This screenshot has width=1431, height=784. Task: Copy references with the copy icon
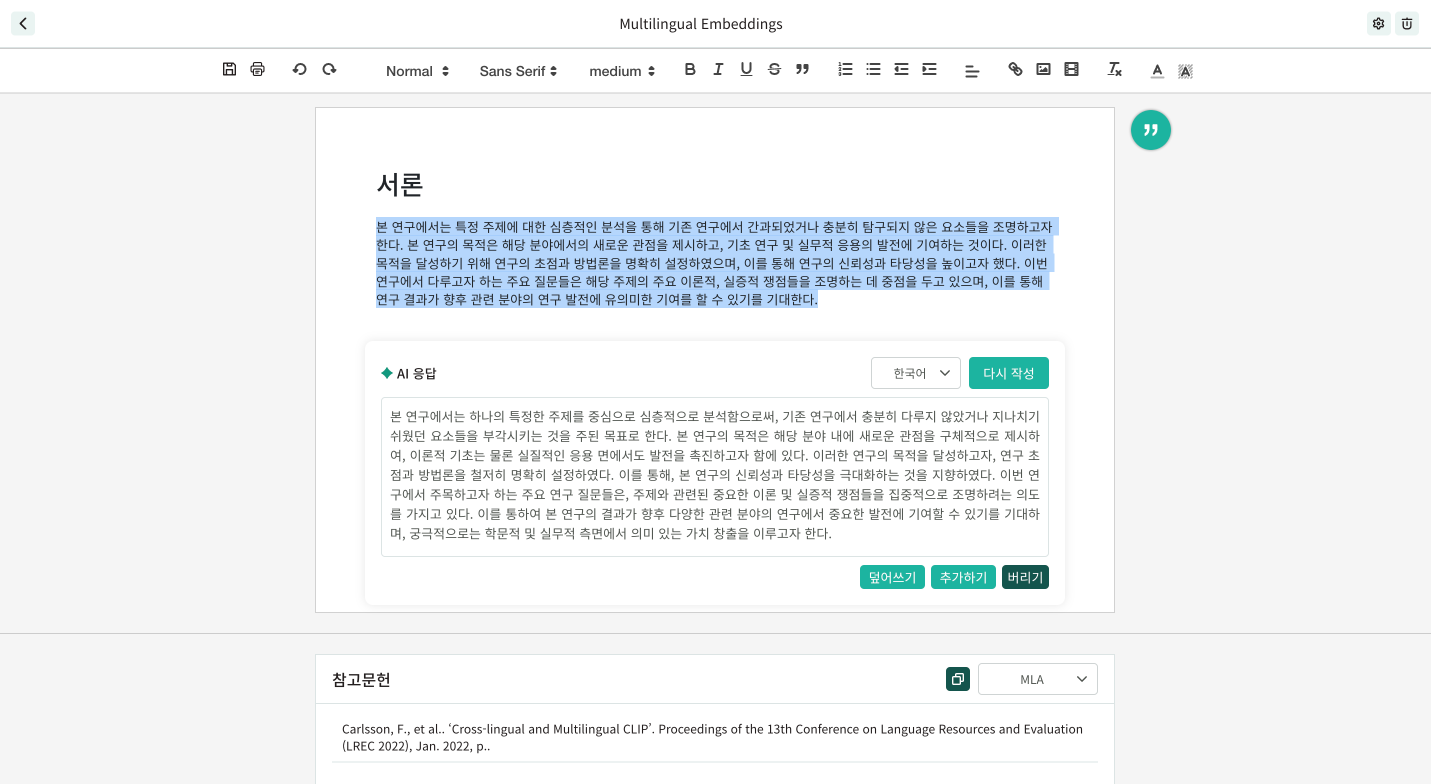[958, 679]
